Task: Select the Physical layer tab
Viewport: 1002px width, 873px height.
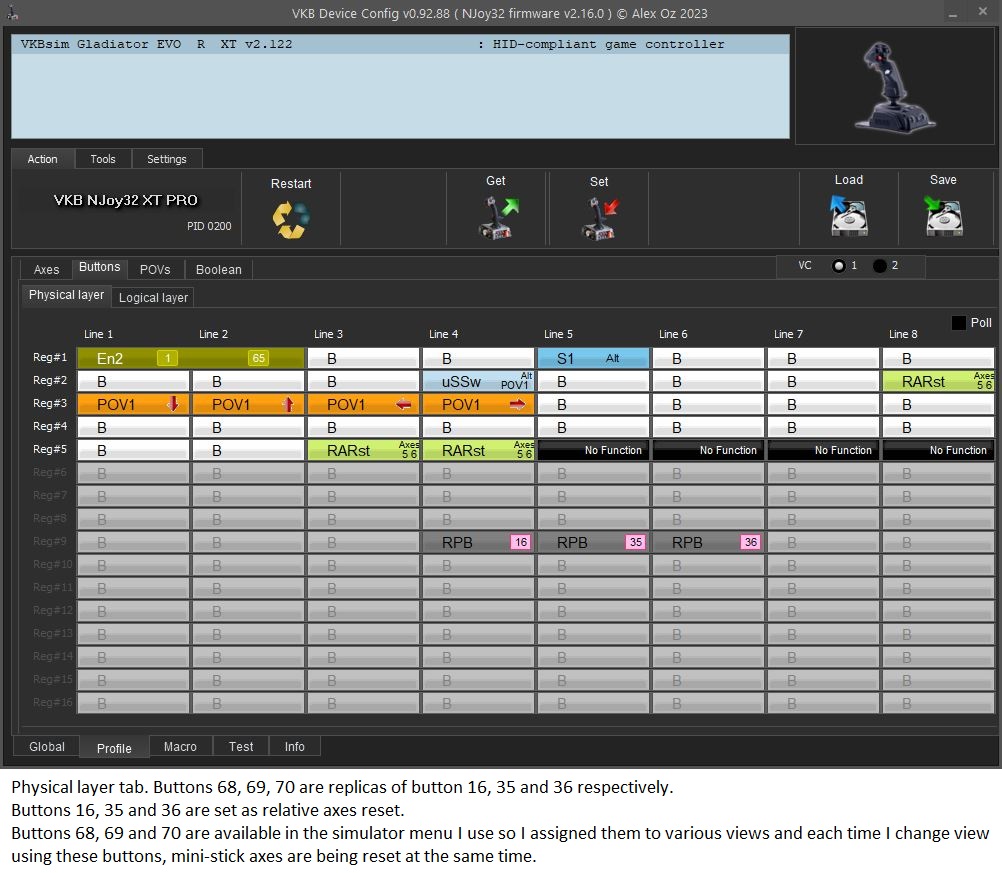Action: [x=66, y=295]
